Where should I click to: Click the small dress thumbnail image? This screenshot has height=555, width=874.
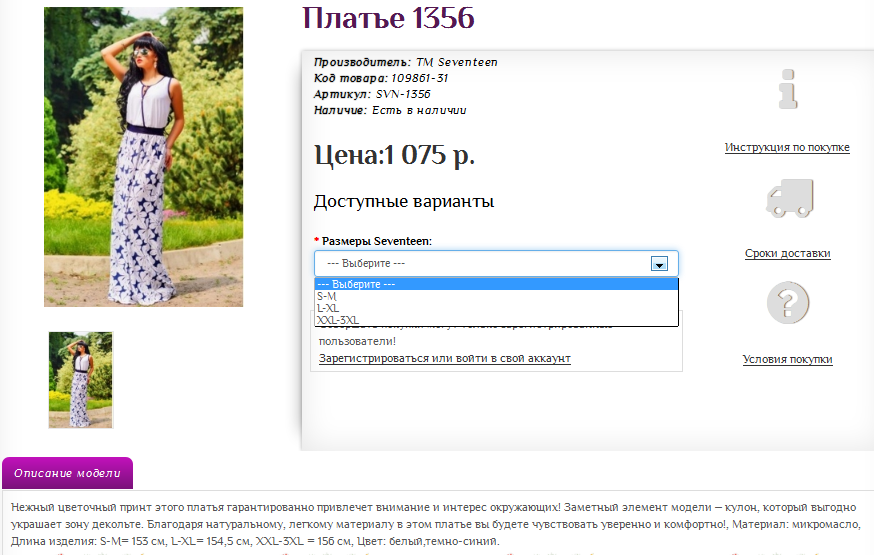coord(81,380)
